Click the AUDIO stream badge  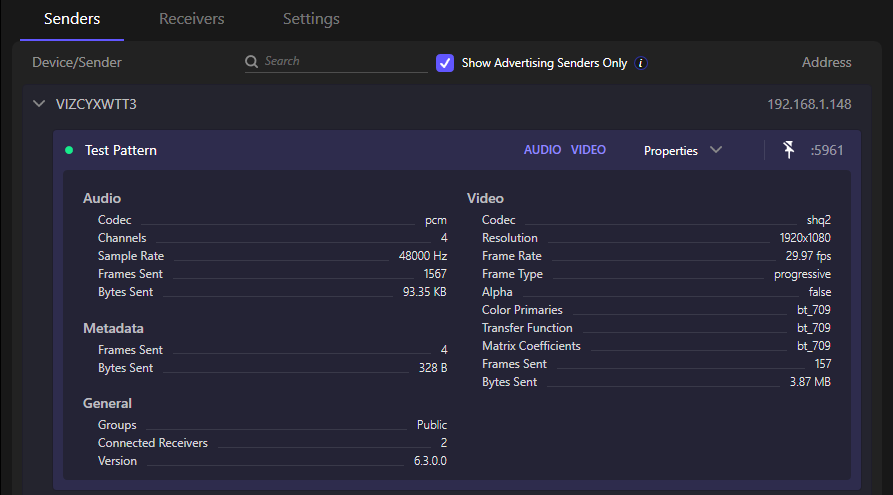pyautogui.click(x=542, y=150)
